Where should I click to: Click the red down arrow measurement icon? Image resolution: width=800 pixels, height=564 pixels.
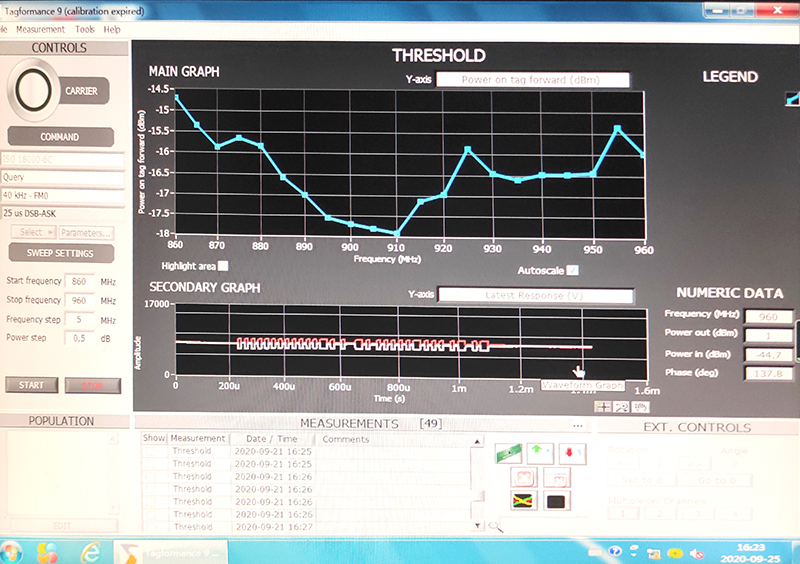pyautogui.click(x=570, y=453)
